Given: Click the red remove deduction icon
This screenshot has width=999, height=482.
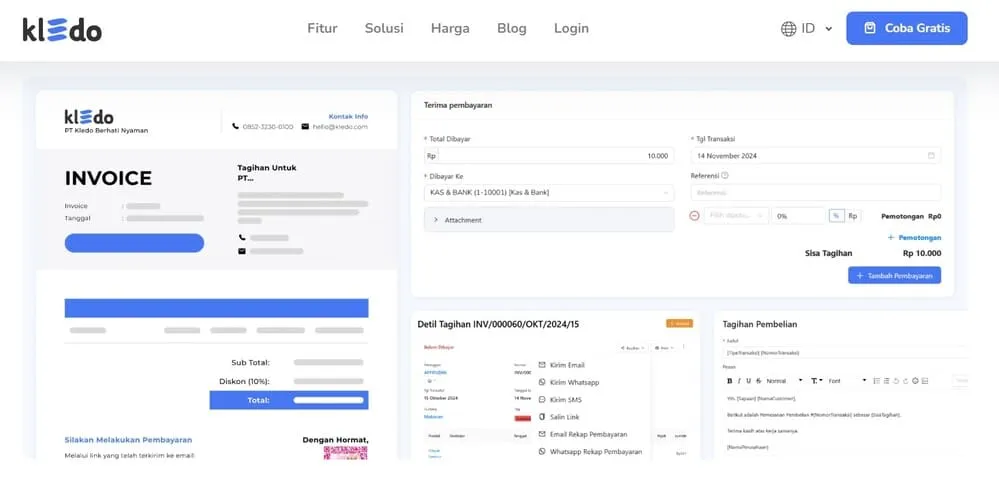Looking at the screenshot, I should tap(695, 216).
